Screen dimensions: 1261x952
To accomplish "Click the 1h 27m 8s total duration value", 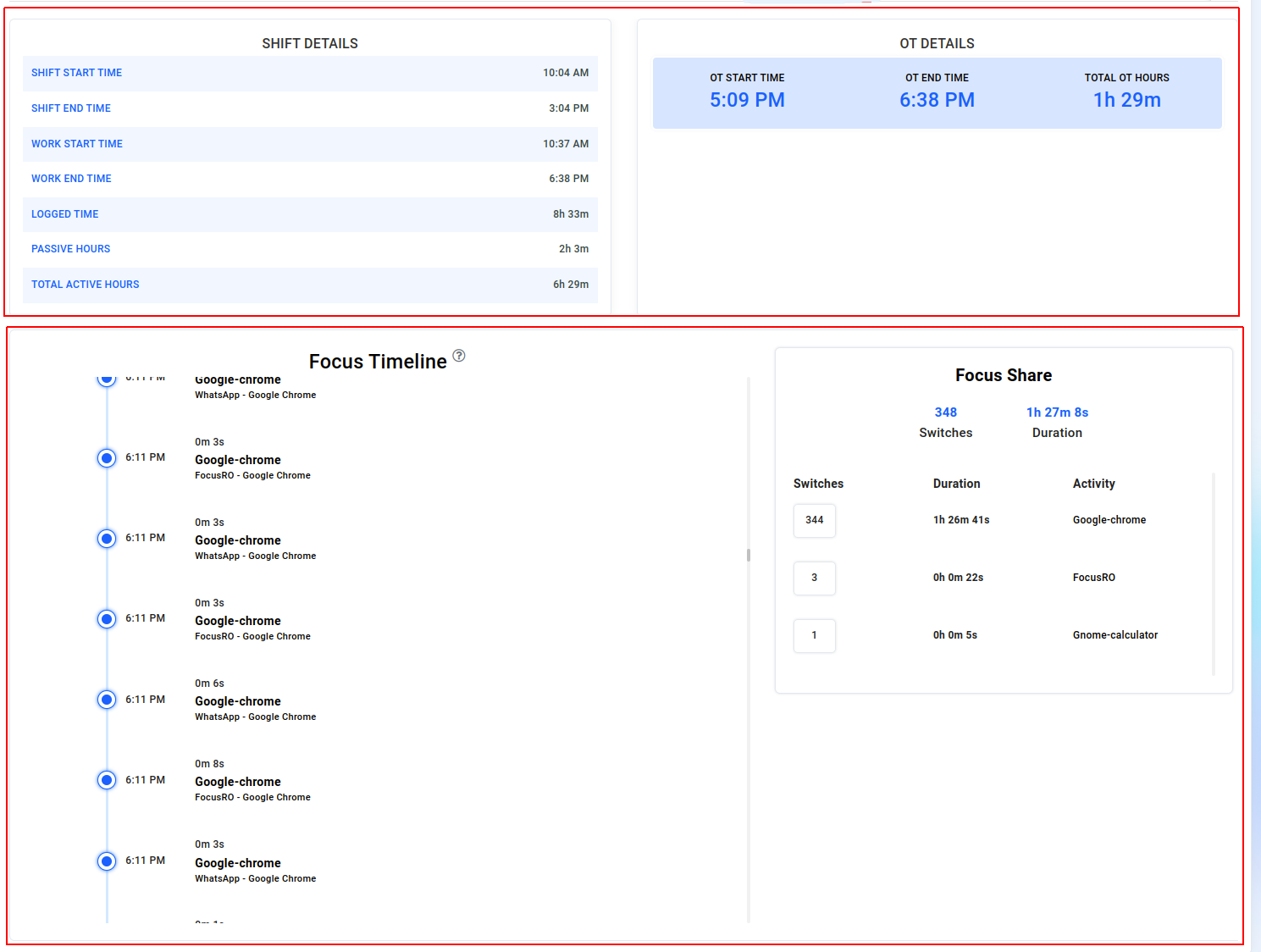I will 1057,412.
